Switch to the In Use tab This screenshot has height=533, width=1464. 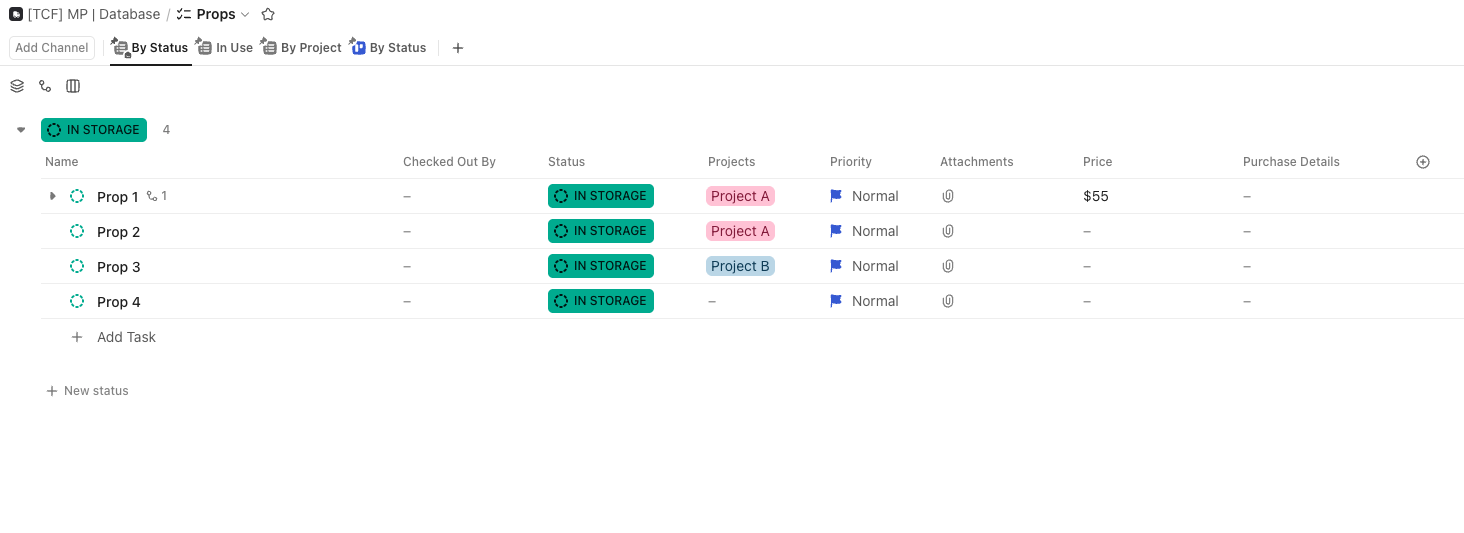point(225,48)
